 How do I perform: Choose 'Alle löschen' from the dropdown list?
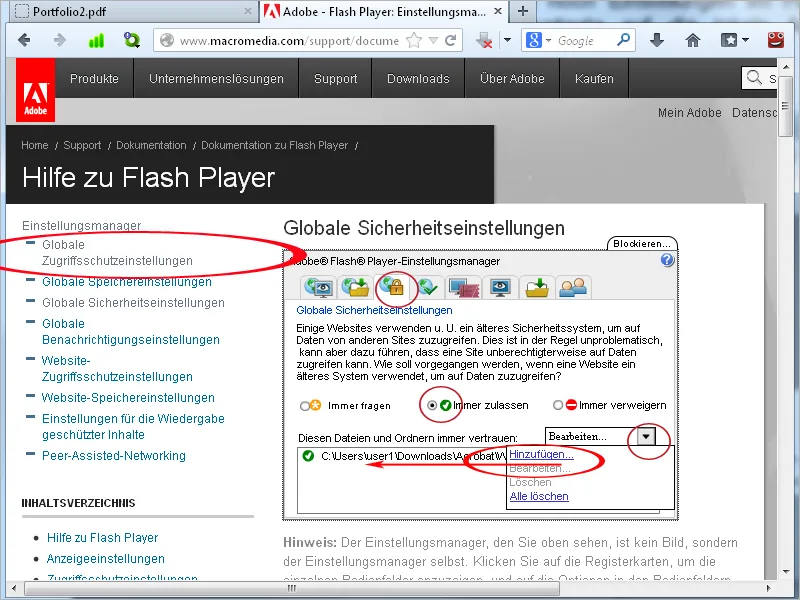point(539,496)
